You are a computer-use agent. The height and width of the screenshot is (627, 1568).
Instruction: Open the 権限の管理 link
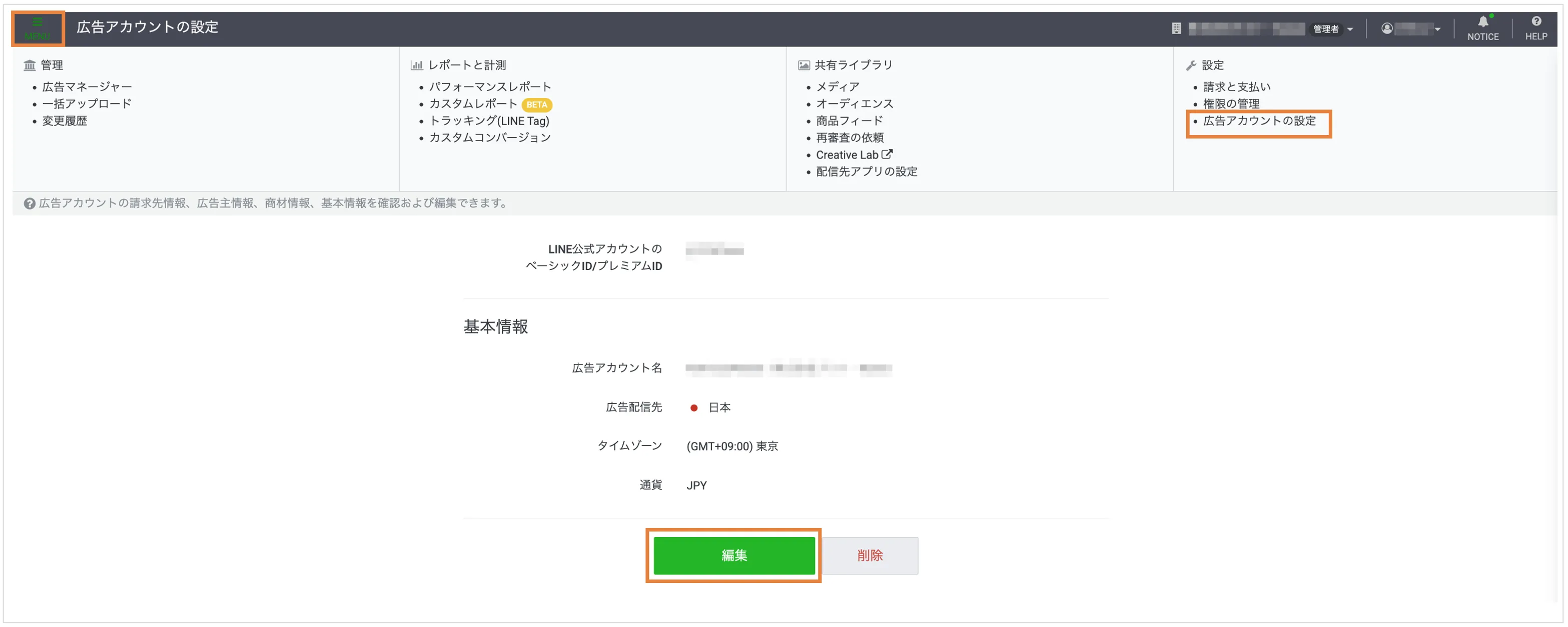(x=1231, y=103)
